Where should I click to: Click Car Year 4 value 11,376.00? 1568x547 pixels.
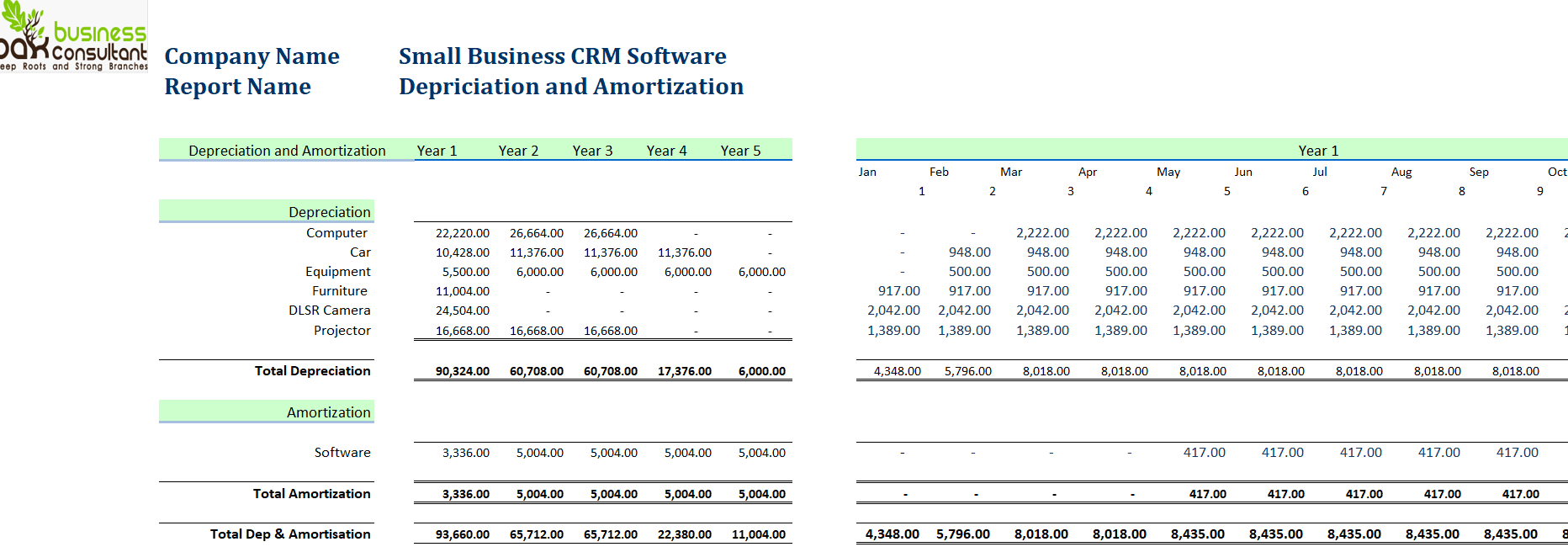point(684,252)
